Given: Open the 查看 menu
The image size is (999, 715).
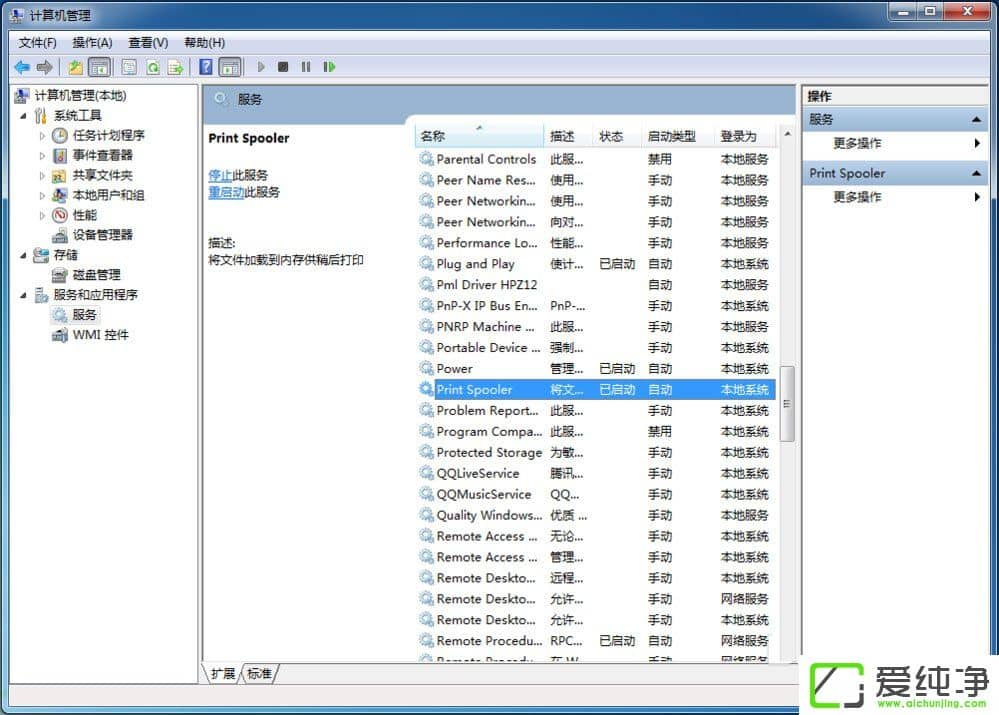Looking at the screenshot, I should [146, 42].
